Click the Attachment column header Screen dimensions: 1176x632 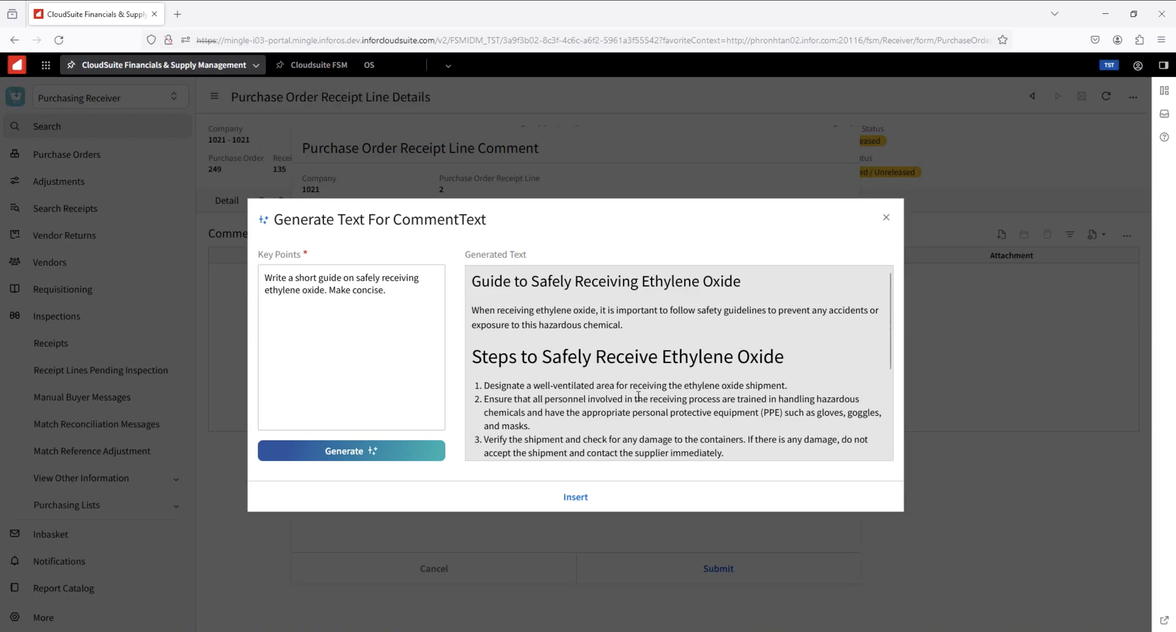point(1011,256)
